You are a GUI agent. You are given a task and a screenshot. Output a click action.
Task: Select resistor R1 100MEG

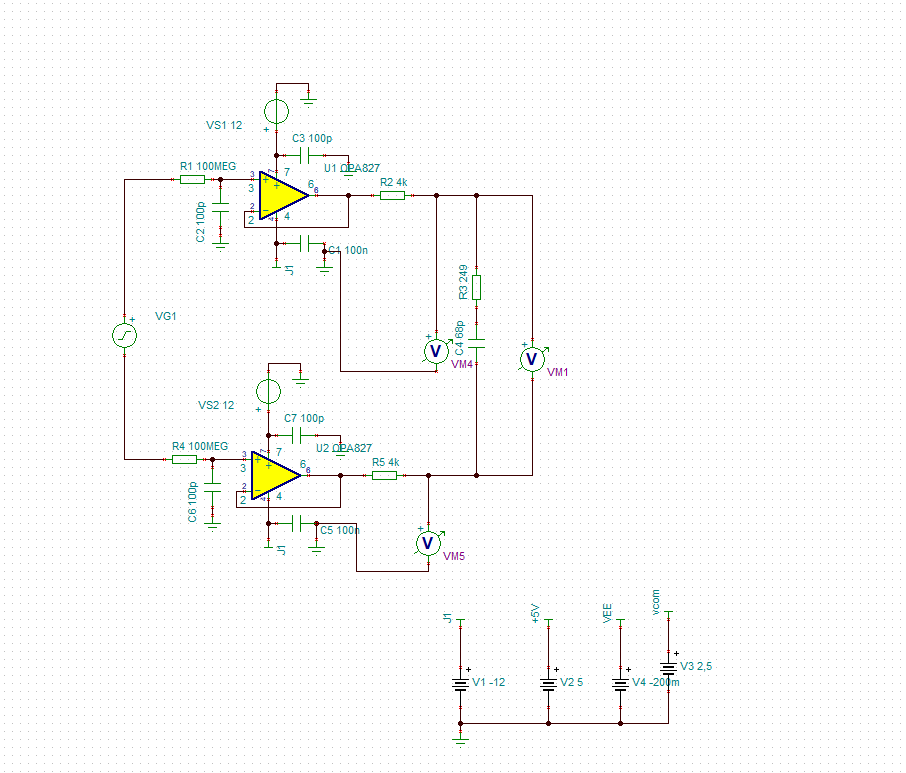click(192, 180)
